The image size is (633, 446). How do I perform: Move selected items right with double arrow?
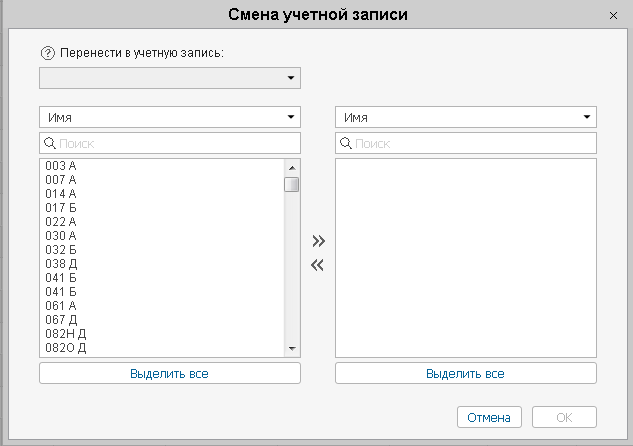pos(318,241)
